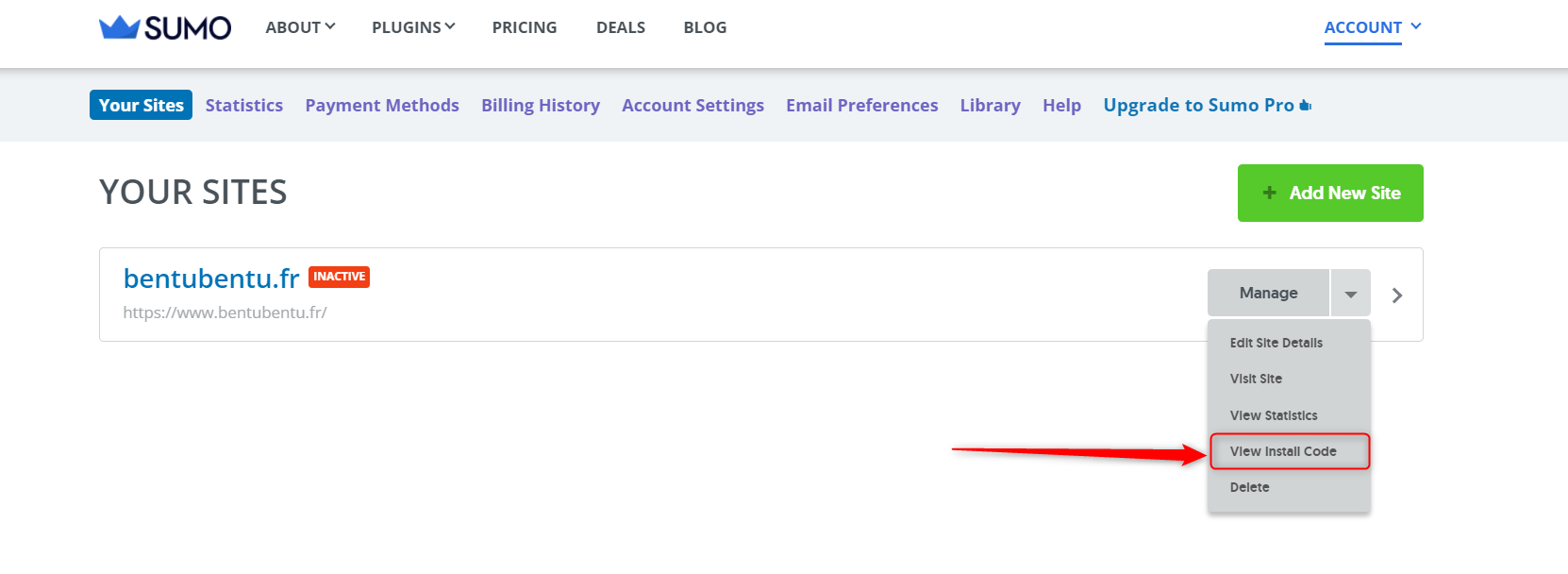Go to Account Settings tab

point(692,105)
